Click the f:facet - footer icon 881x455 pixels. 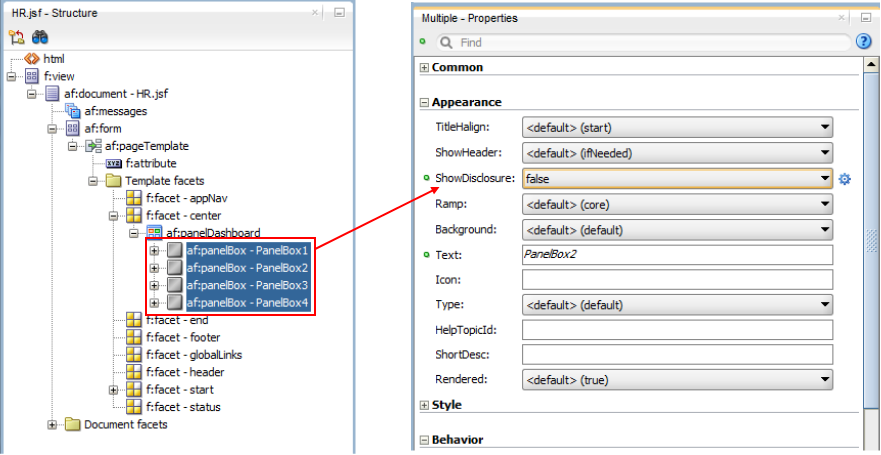(x=134, y=338)
